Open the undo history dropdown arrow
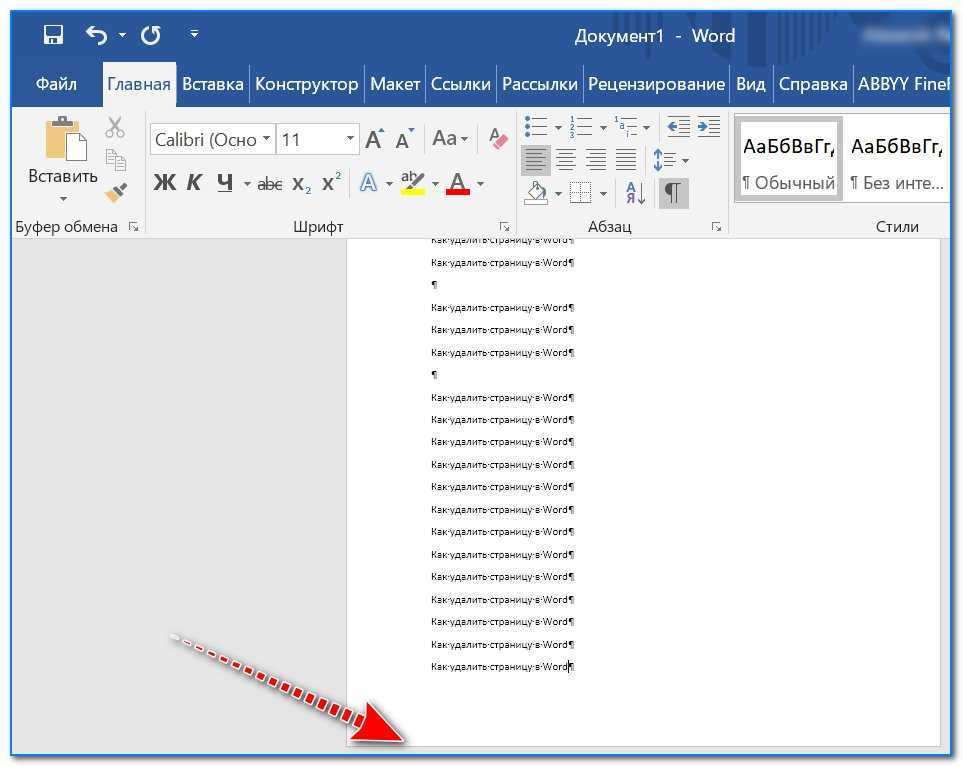963x767 pixels. point(122,35)
